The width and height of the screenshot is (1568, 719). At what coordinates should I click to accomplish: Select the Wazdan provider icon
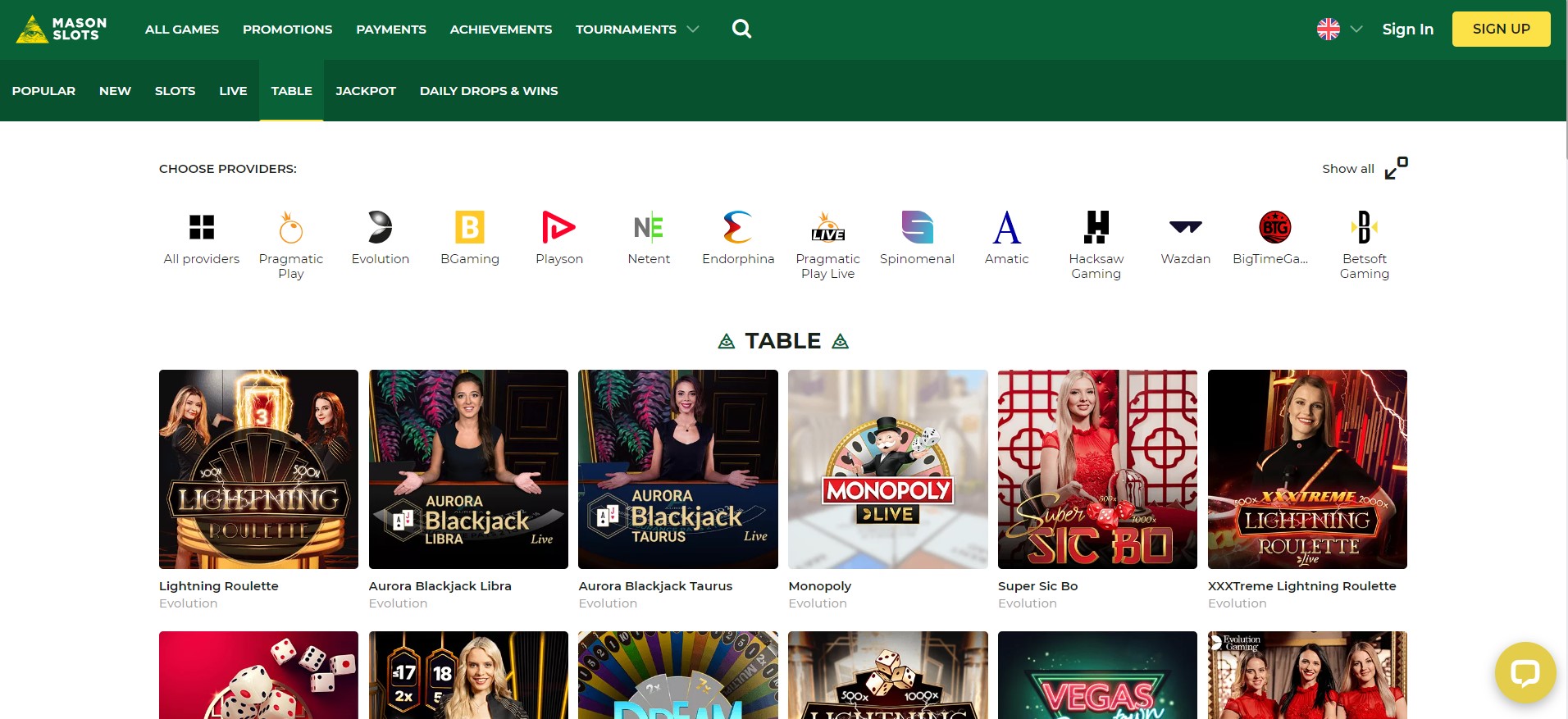pyautogui.click(x=1186, y=227)
